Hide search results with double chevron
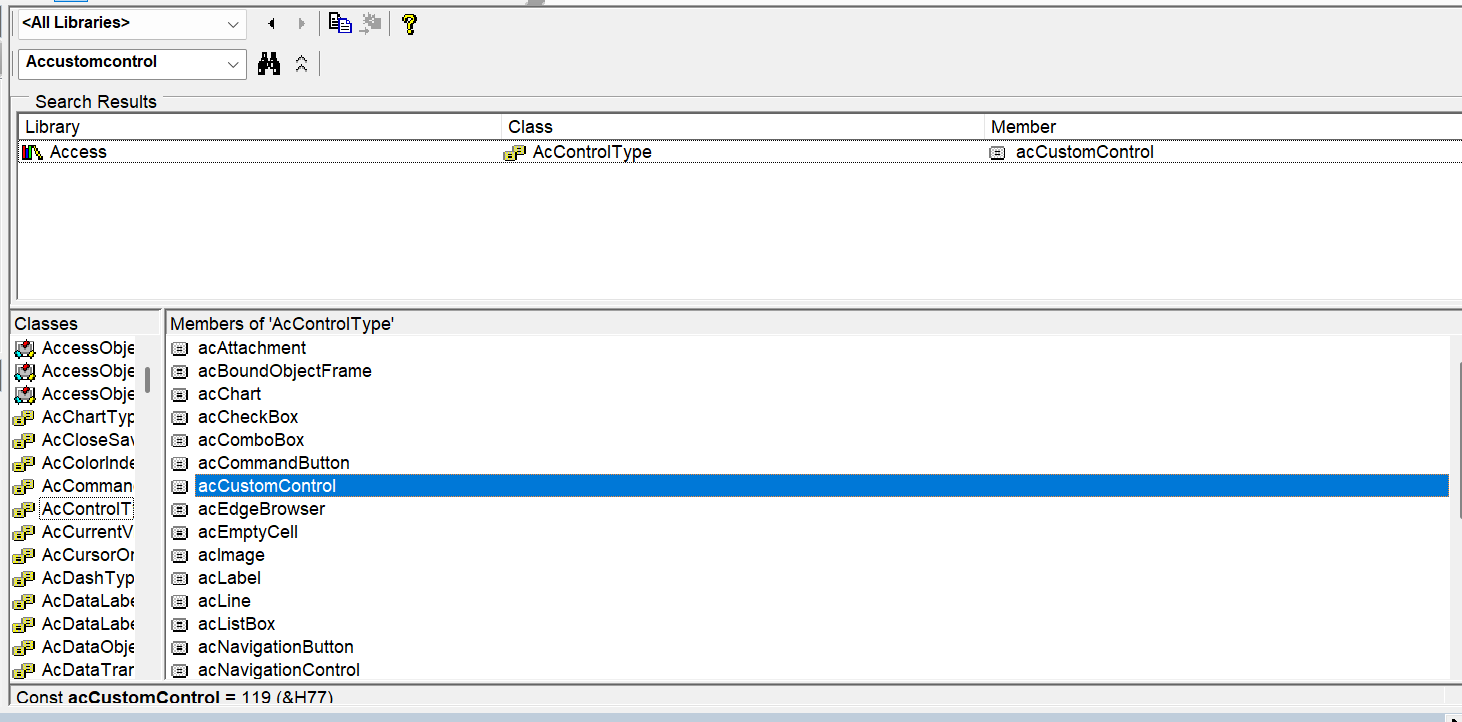This screenshot has height=722, width=1462. (x=301, y=64)
